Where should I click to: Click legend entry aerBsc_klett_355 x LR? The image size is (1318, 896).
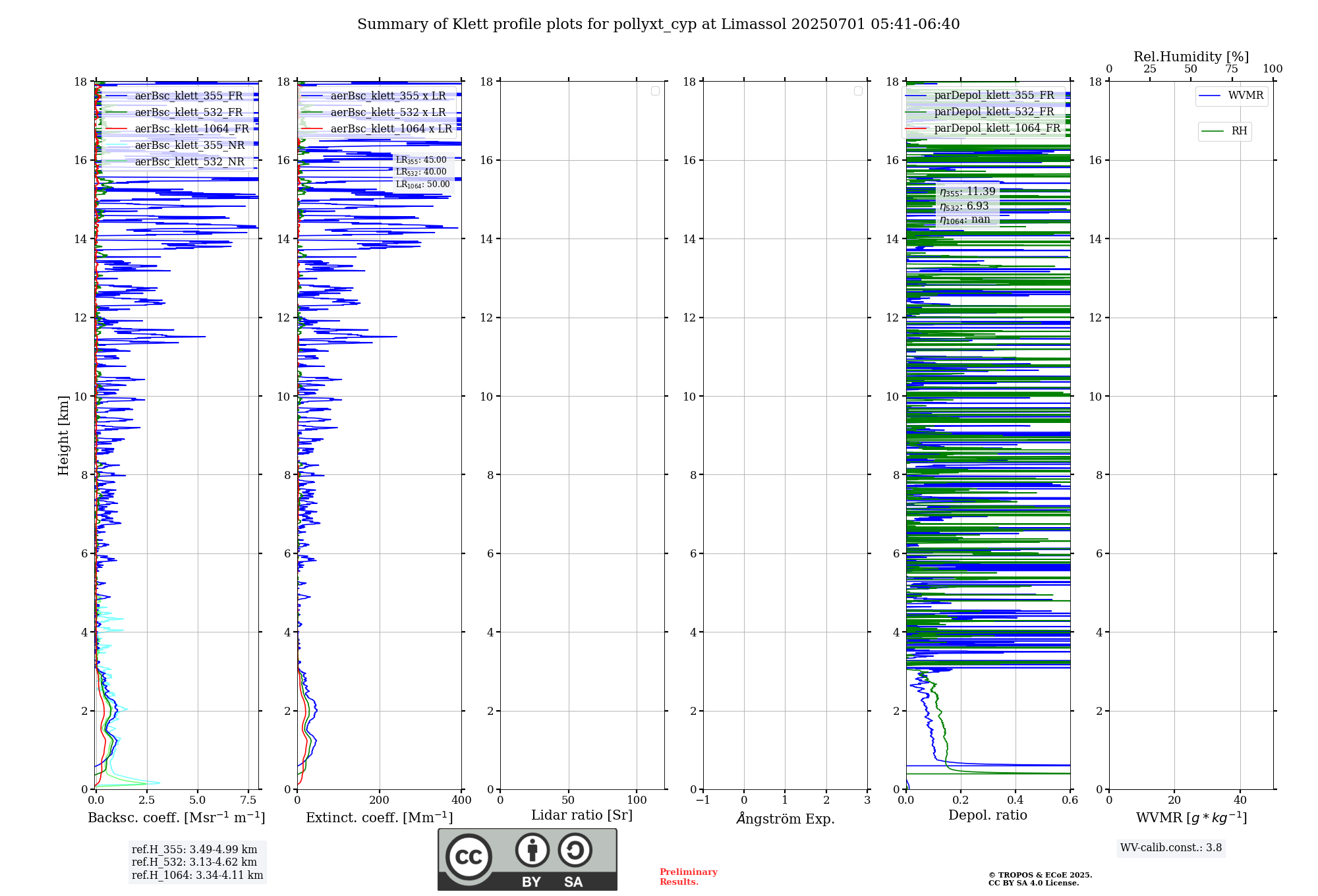(x=374, y=96)
